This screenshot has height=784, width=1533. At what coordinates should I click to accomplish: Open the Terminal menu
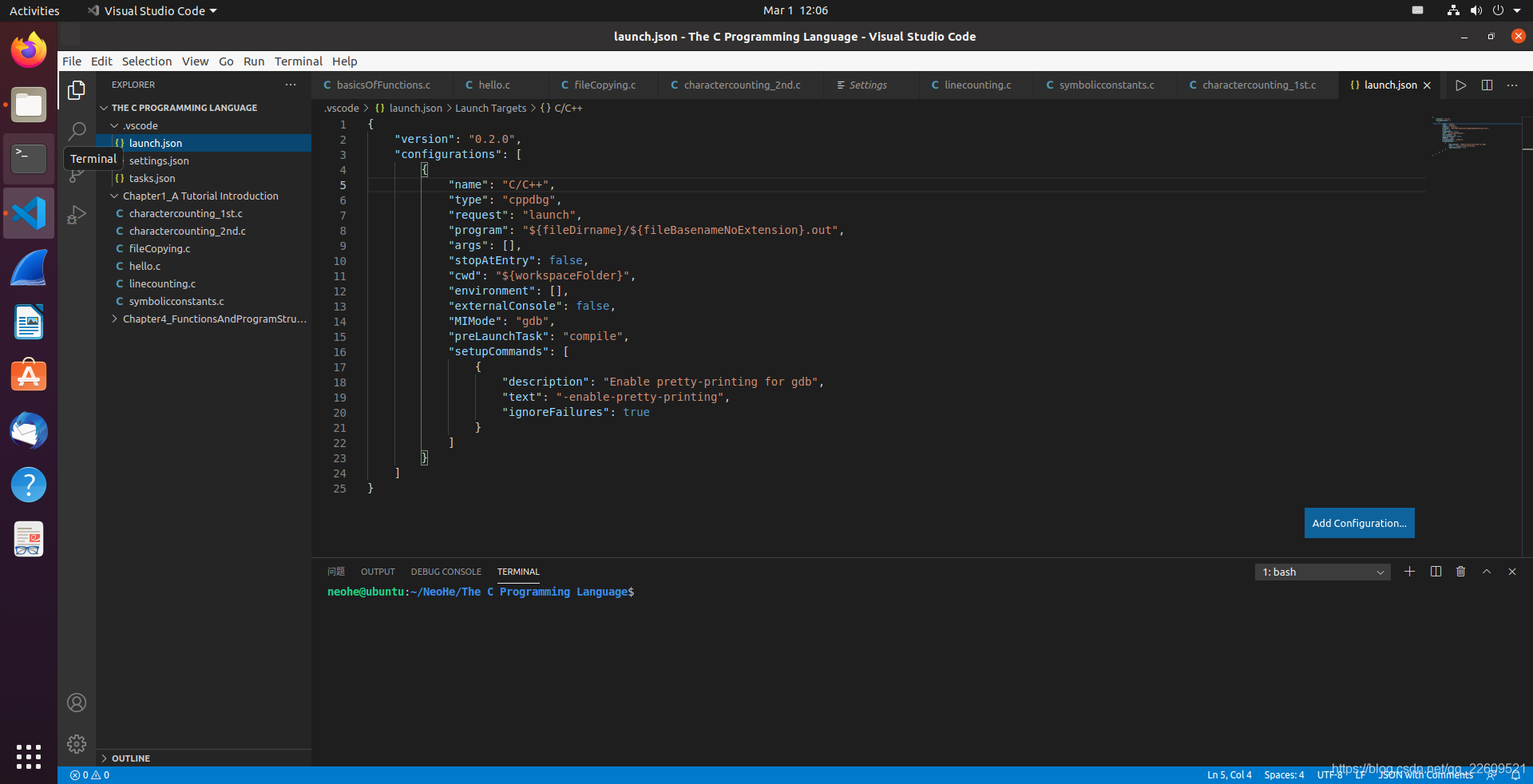coord(299,61)
